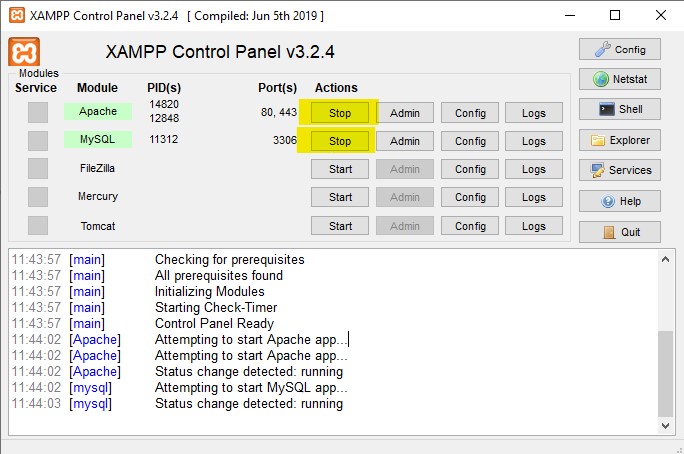Maximize the XAMPP Control Panel window
Viewport: 684px width, 454px height.
615,15
